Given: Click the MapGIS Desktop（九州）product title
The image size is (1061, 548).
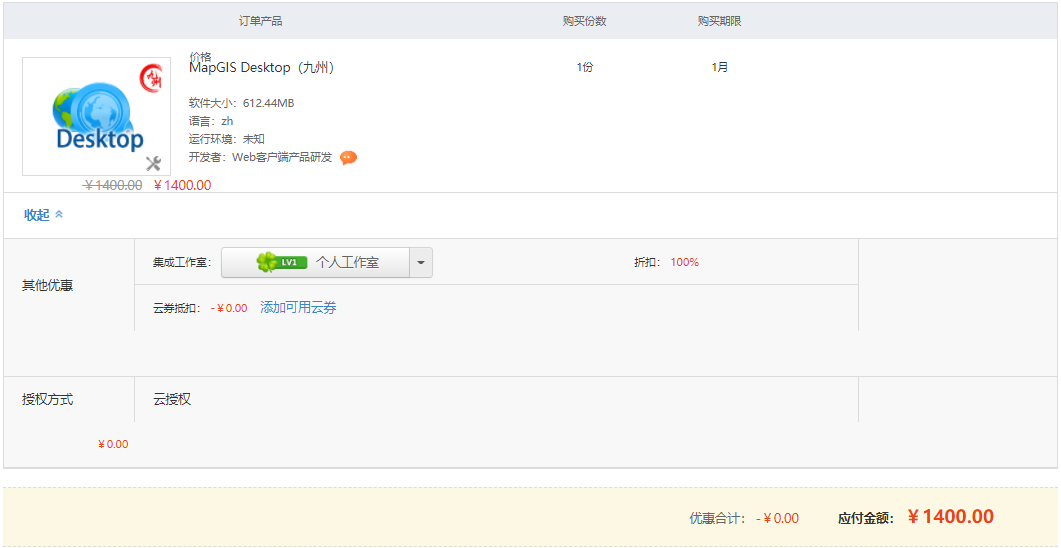Looking at the screenshot, I should 262,68.
